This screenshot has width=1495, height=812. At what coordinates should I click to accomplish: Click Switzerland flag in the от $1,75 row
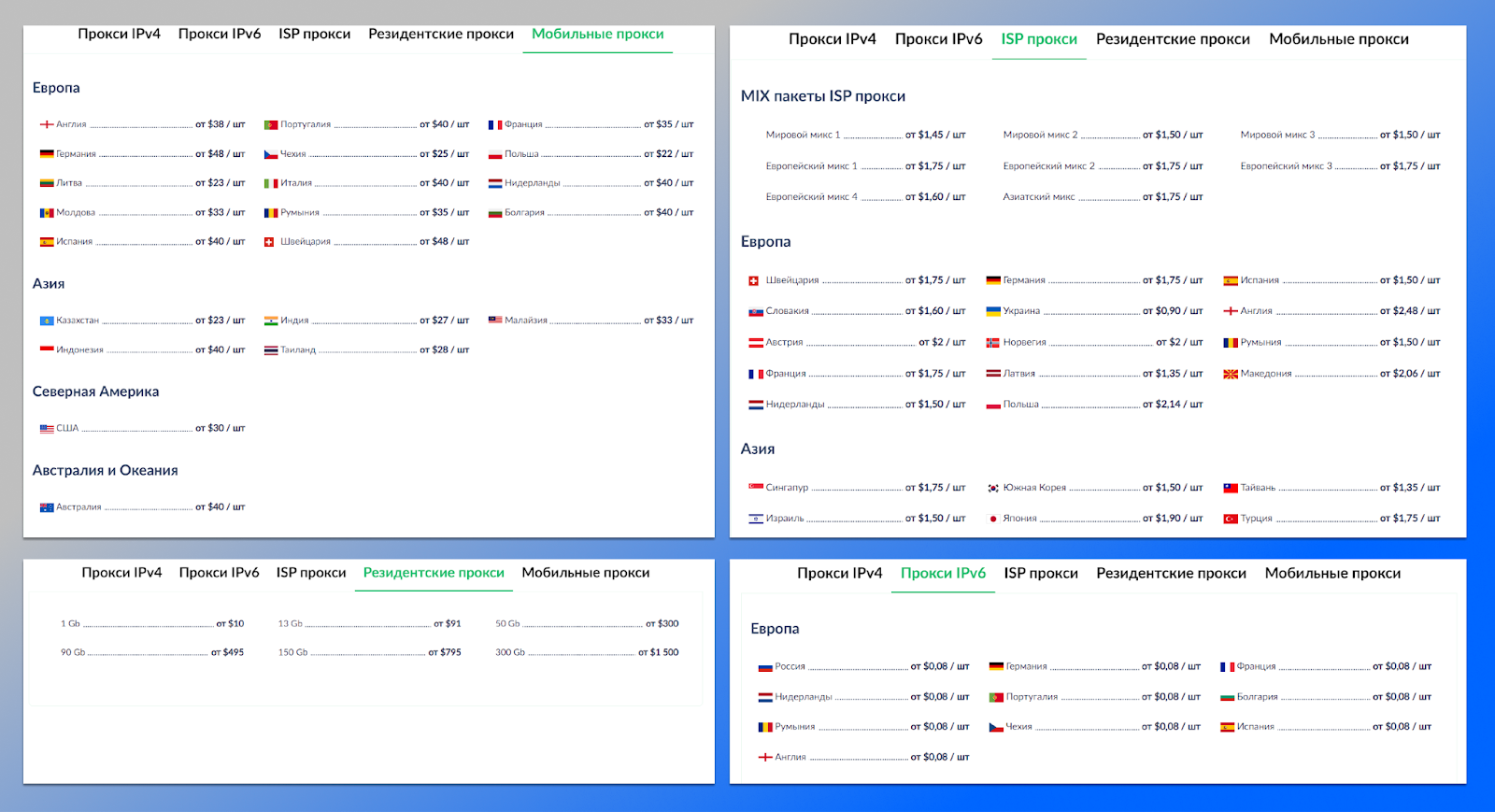tap(754, 280)
